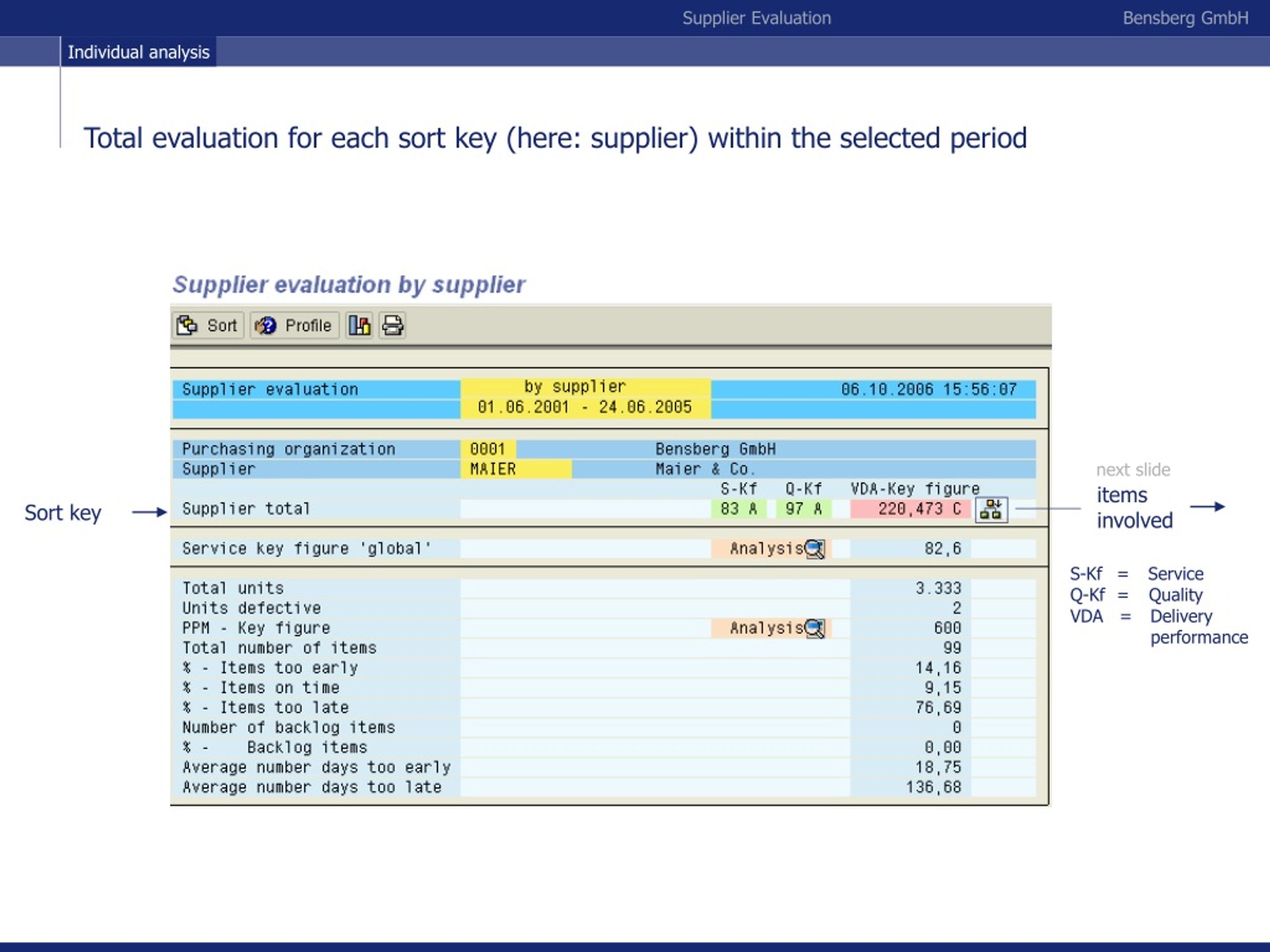Click the Sort button

click(x=208, y=325)
